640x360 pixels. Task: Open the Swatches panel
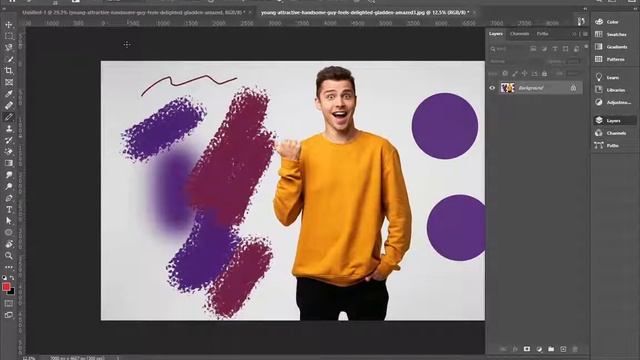613,34
